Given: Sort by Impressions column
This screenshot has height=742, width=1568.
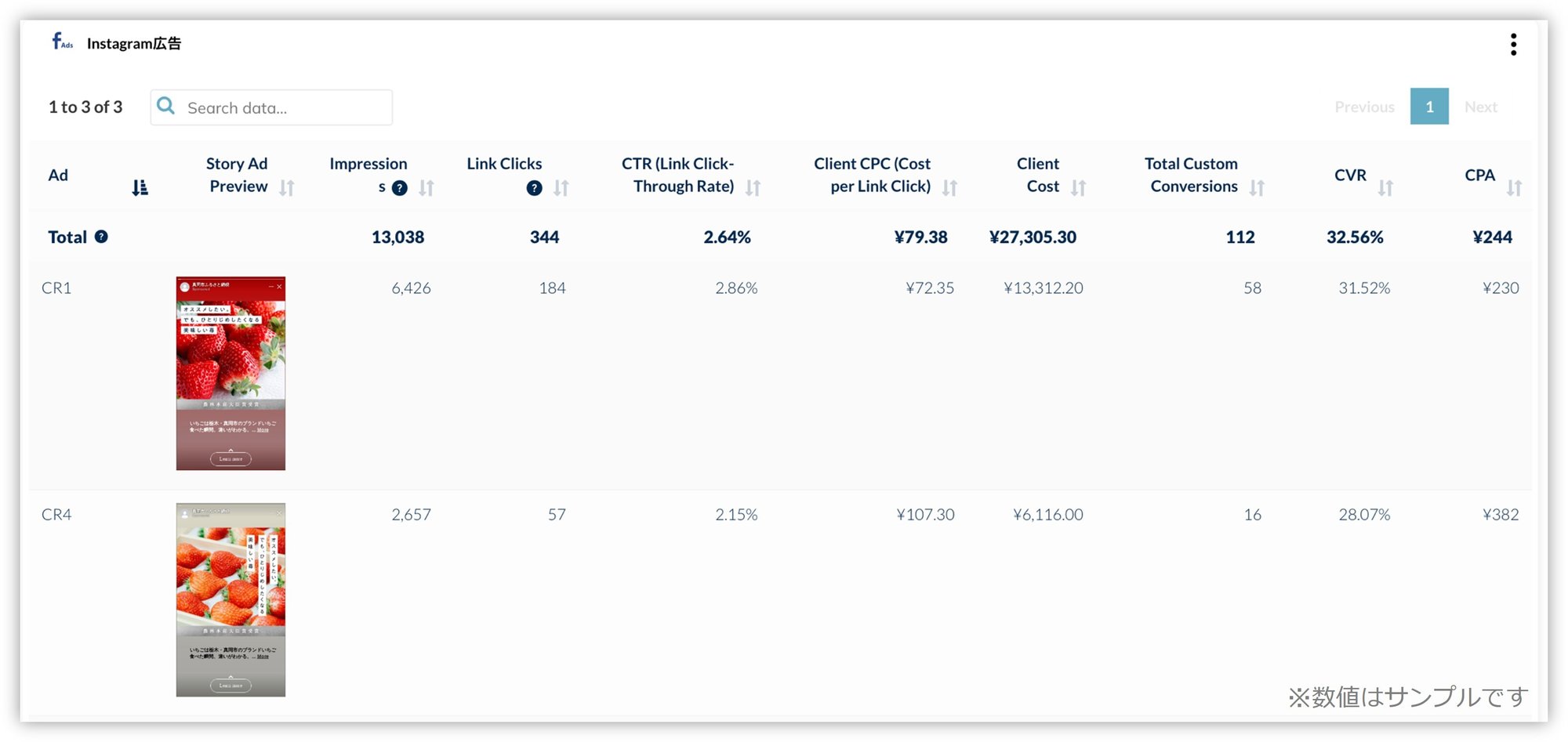Looking at the screenshot, I should 426,187.
